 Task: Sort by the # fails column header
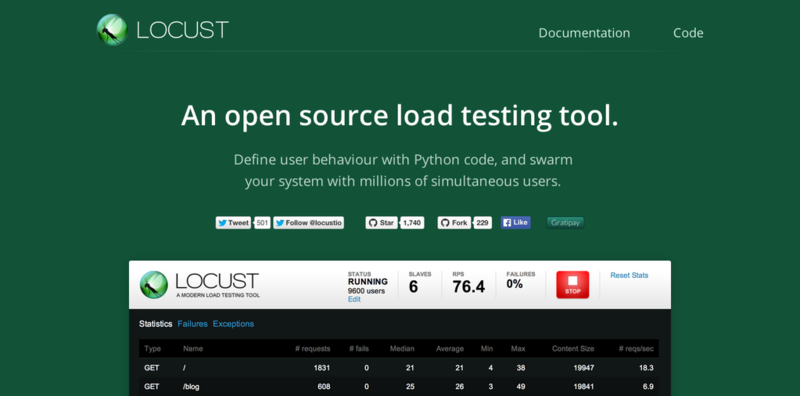359,349
